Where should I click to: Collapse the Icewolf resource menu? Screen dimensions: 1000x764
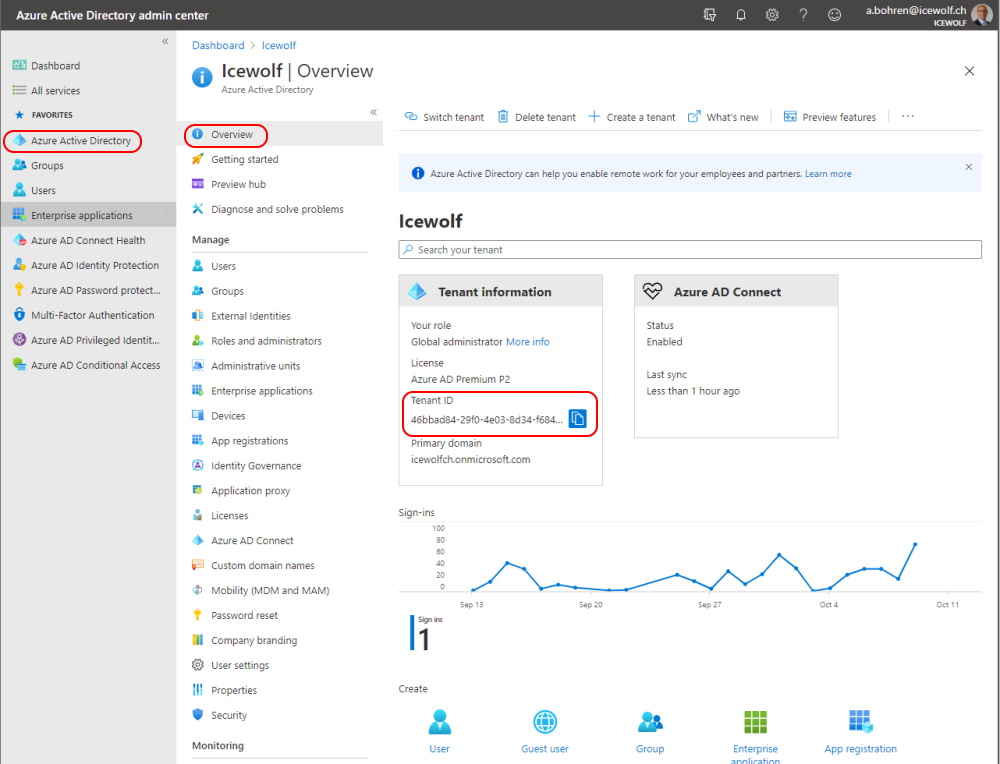[x=373, y=112]
